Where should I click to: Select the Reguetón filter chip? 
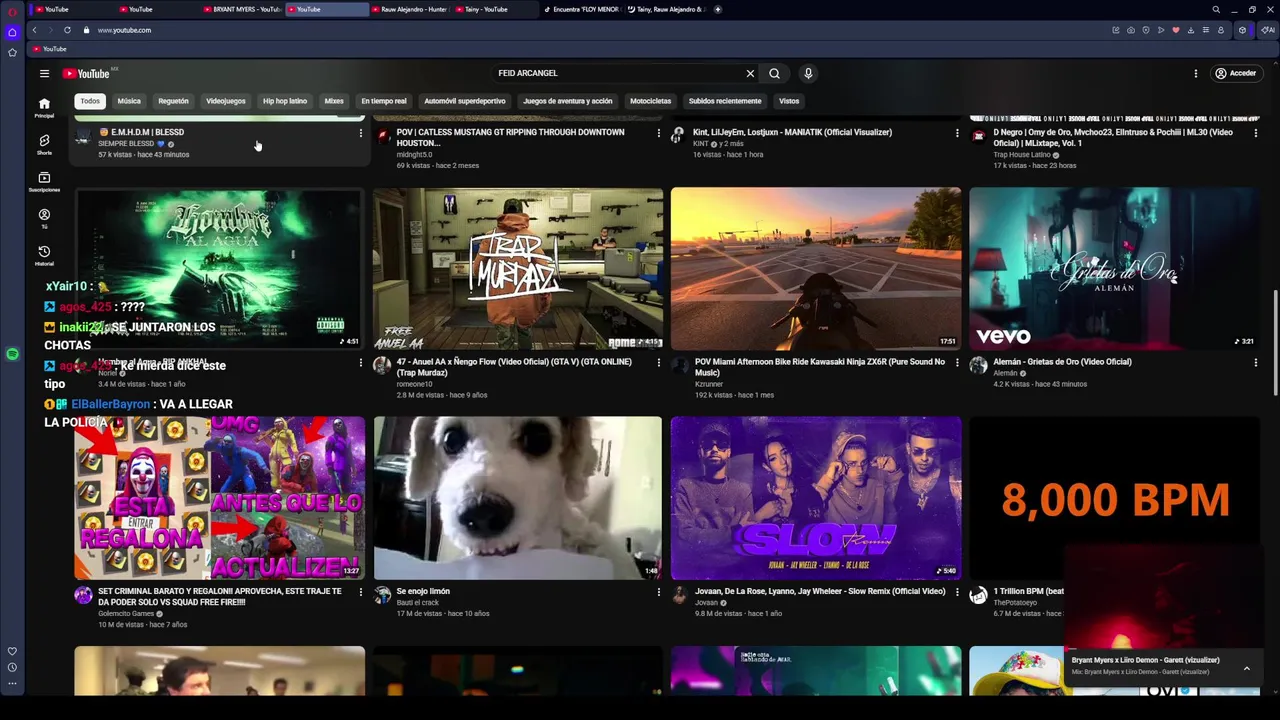click(x=173, y=101)
